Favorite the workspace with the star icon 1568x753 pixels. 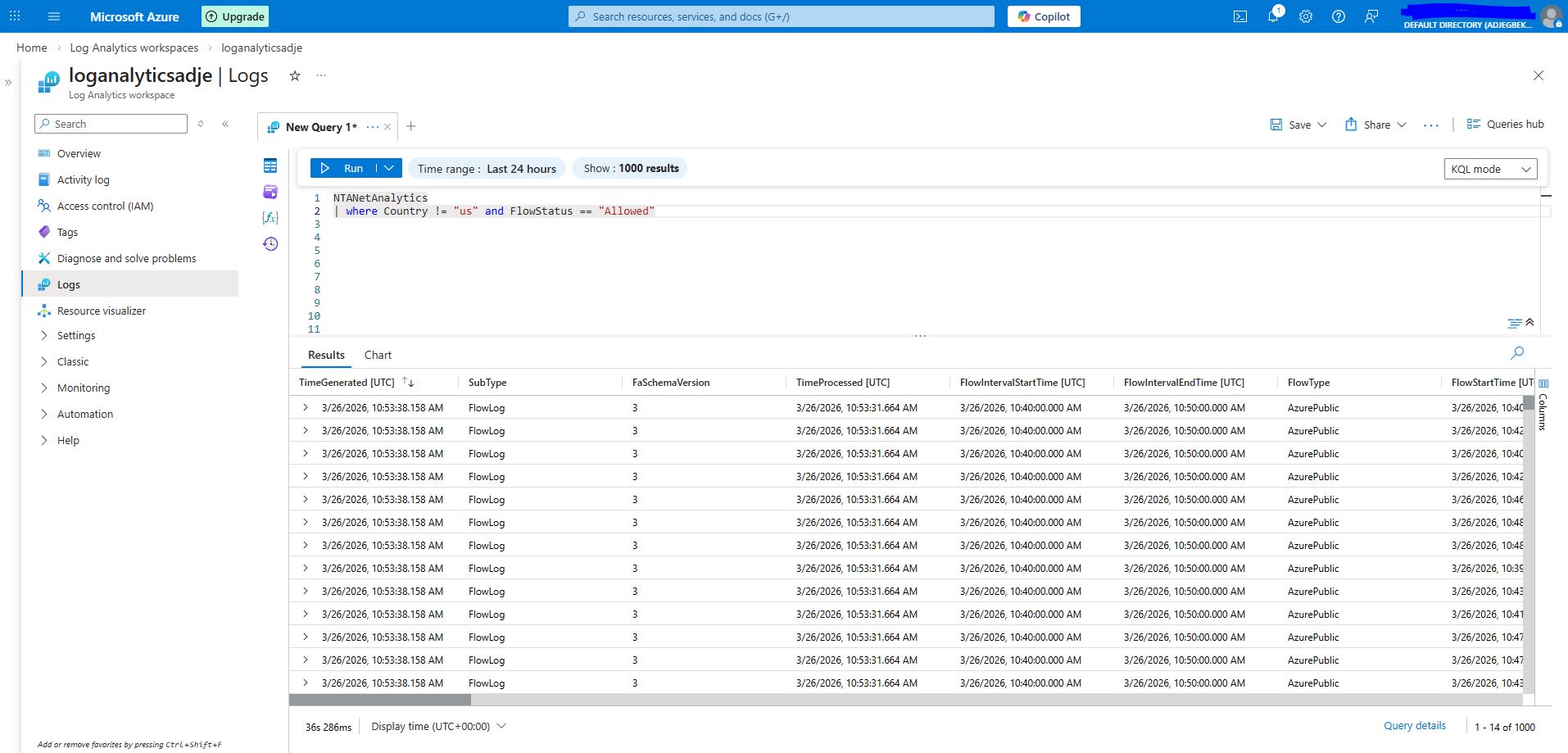point(295,76)
